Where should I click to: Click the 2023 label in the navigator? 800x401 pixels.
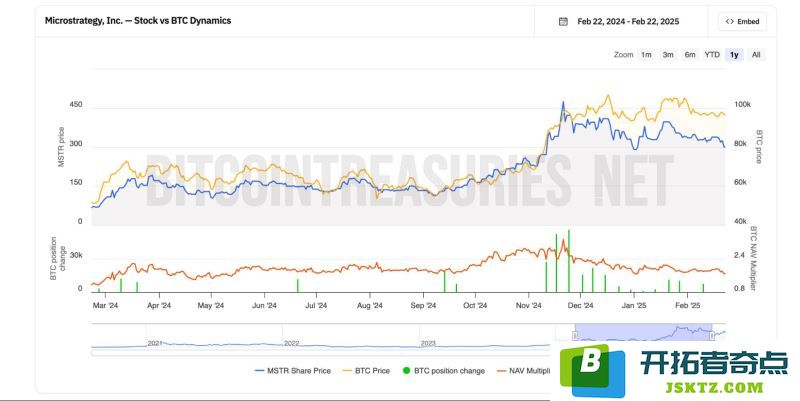pyautogui.click(x=428, y=343)
